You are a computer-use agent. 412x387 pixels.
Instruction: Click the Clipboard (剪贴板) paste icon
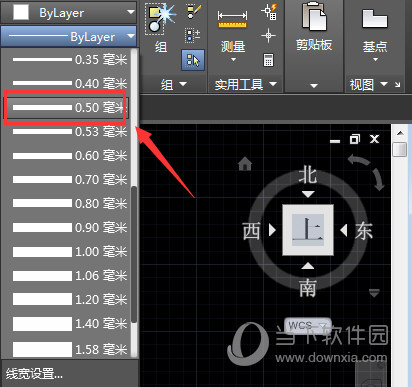(314, 17)
